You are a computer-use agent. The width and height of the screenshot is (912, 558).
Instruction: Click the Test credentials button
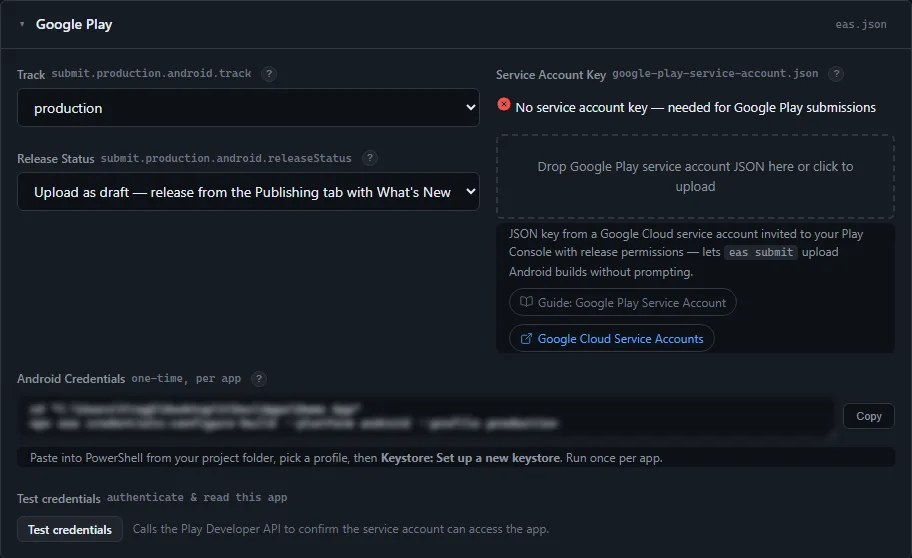(x=70, y=529)
